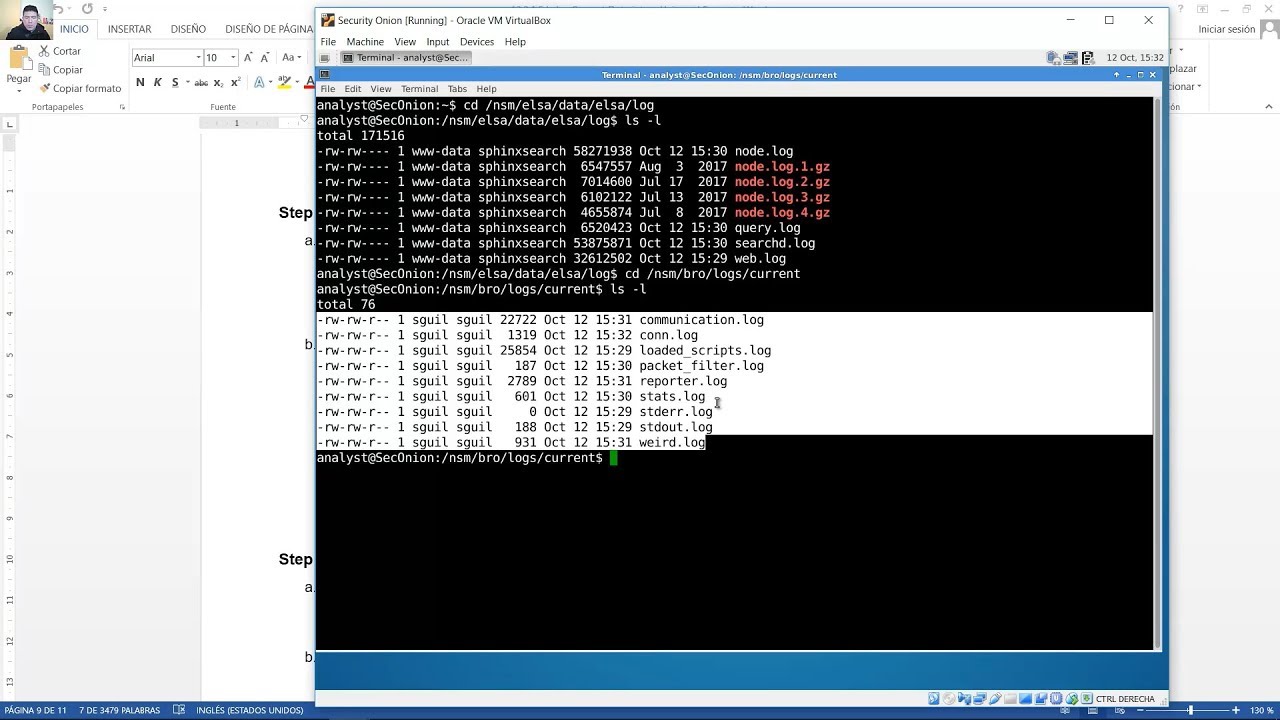
Task: Open VirtualBox File menu
Action: click(328, 42)
